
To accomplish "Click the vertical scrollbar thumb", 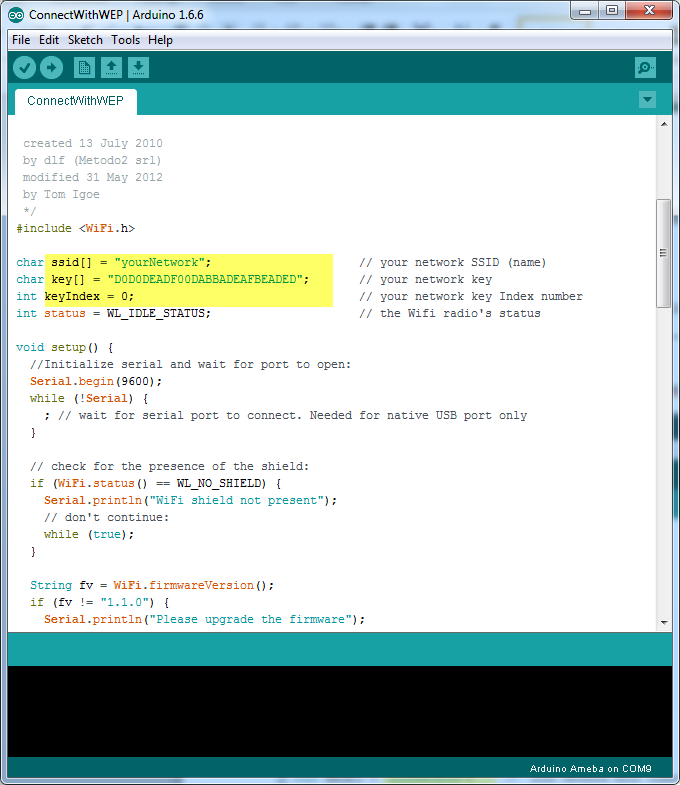I will pos(663,253).
